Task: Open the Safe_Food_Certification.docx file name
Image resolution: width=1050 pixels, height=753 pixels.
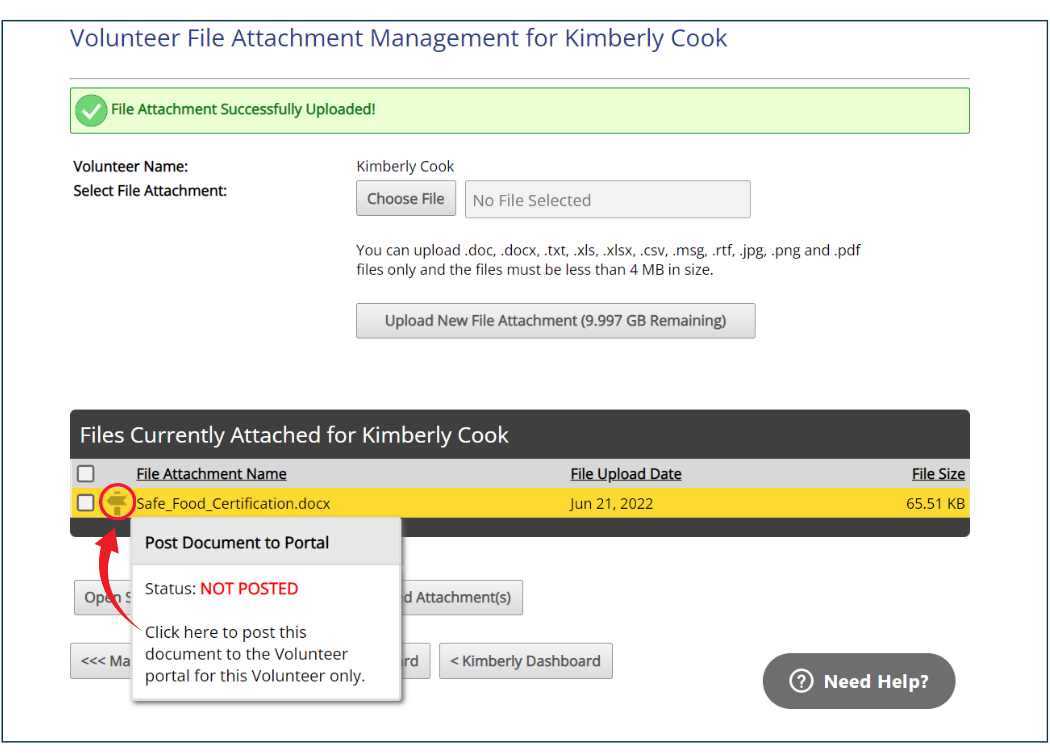Action: tap(234, 503)
